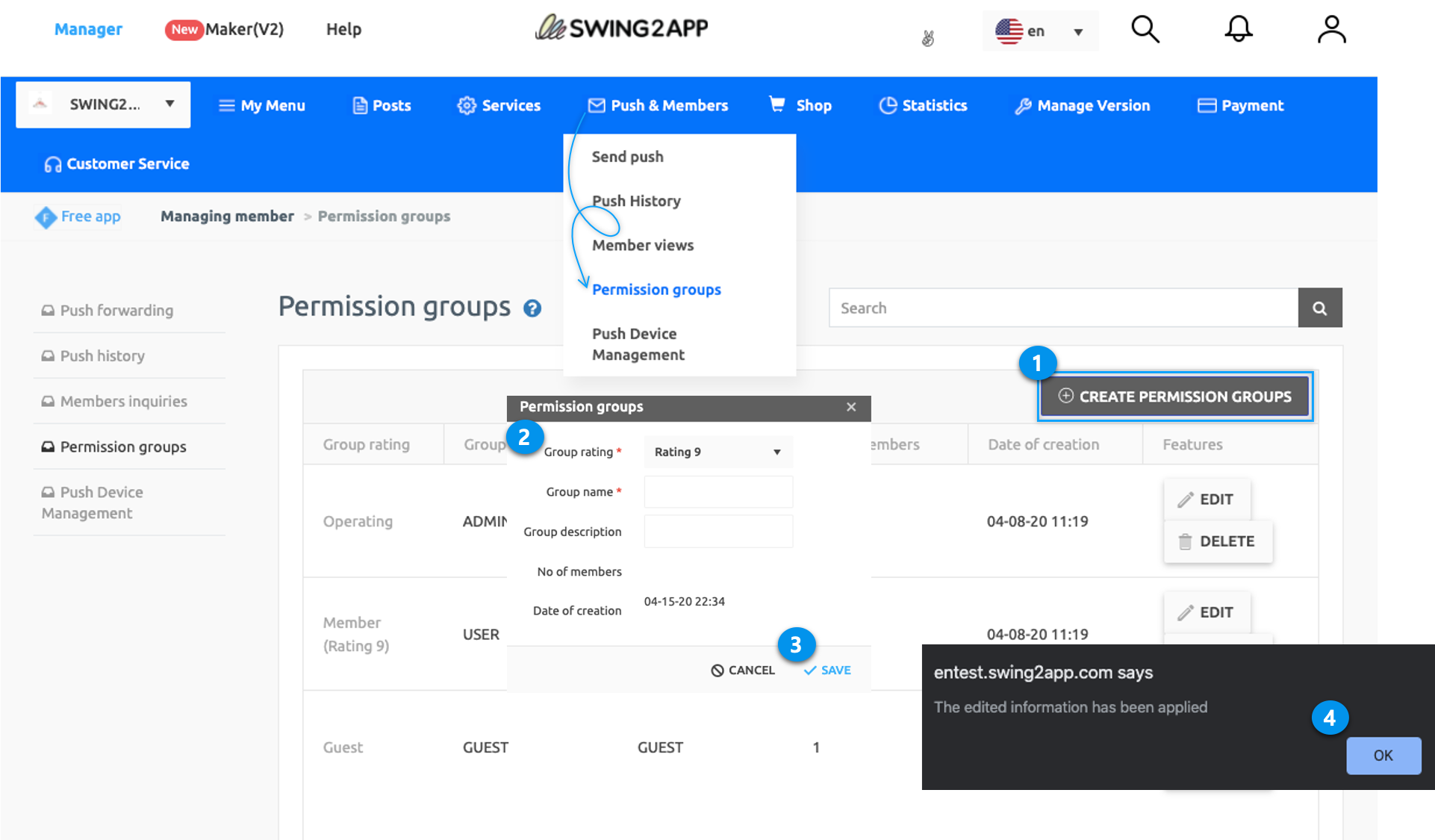
Task: Click the US flag language icon
Action: 1009,31
